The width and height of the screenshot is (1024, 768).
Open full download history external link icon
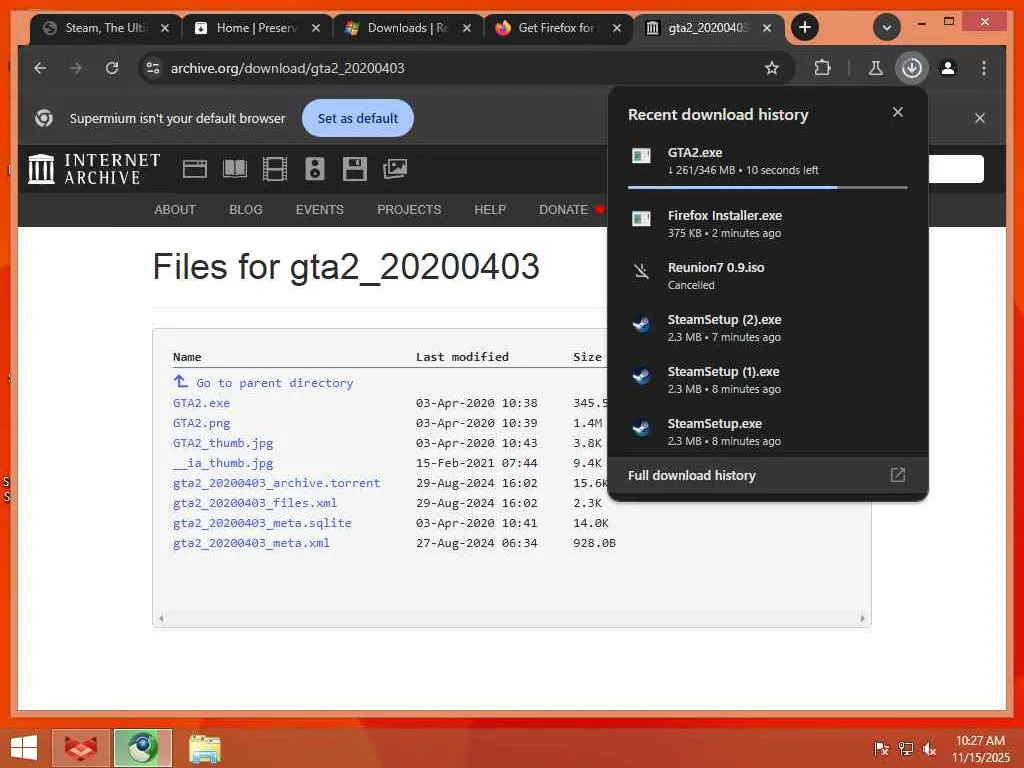tap(898, 475)
